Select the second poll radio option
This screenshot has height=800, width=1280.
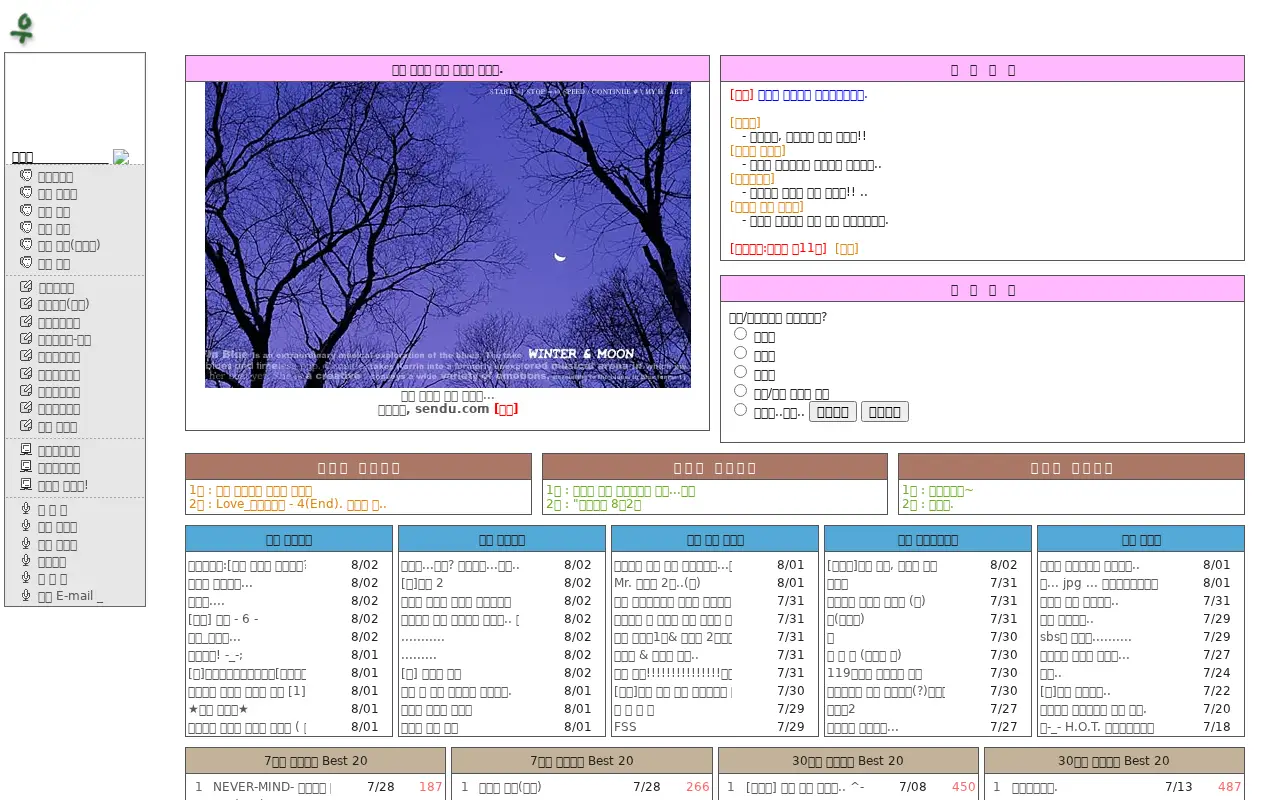[x=740, y=352]
